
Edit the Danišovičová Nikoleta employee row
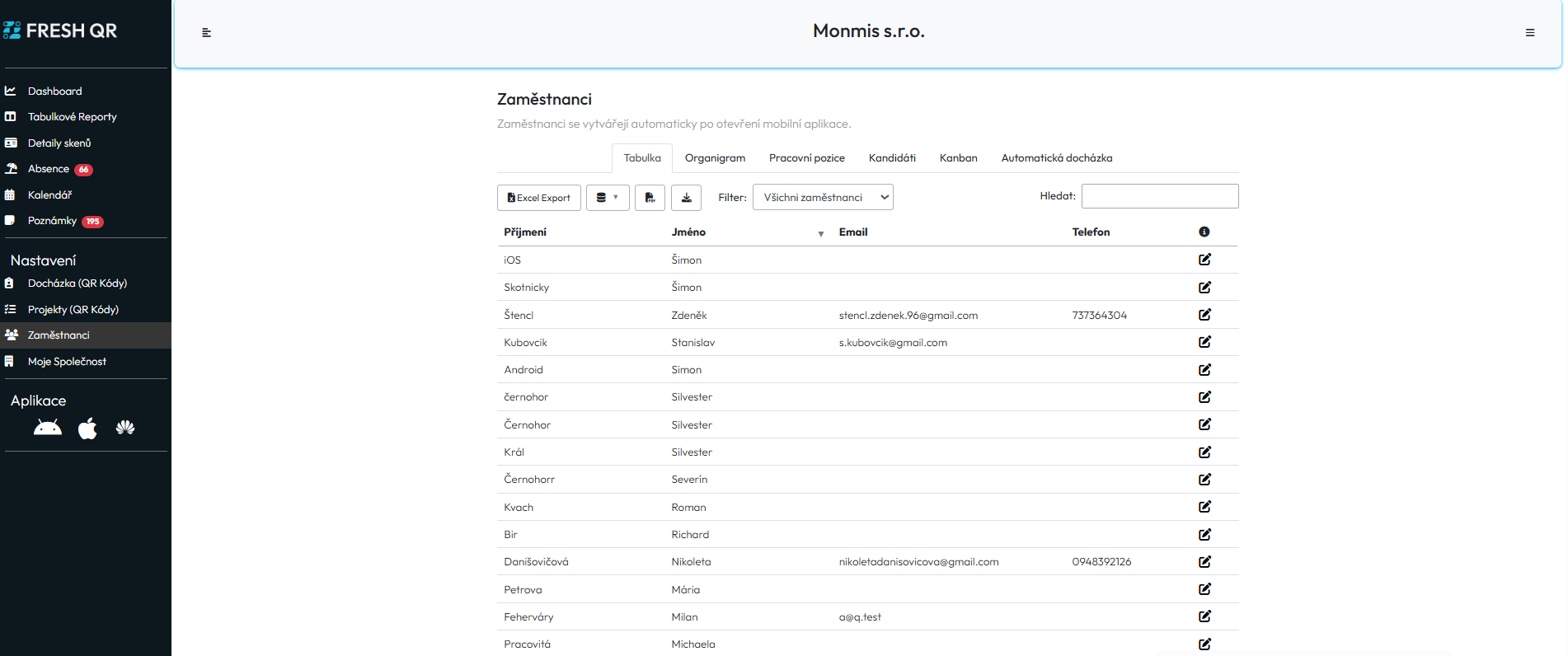tap(1204, 562)
